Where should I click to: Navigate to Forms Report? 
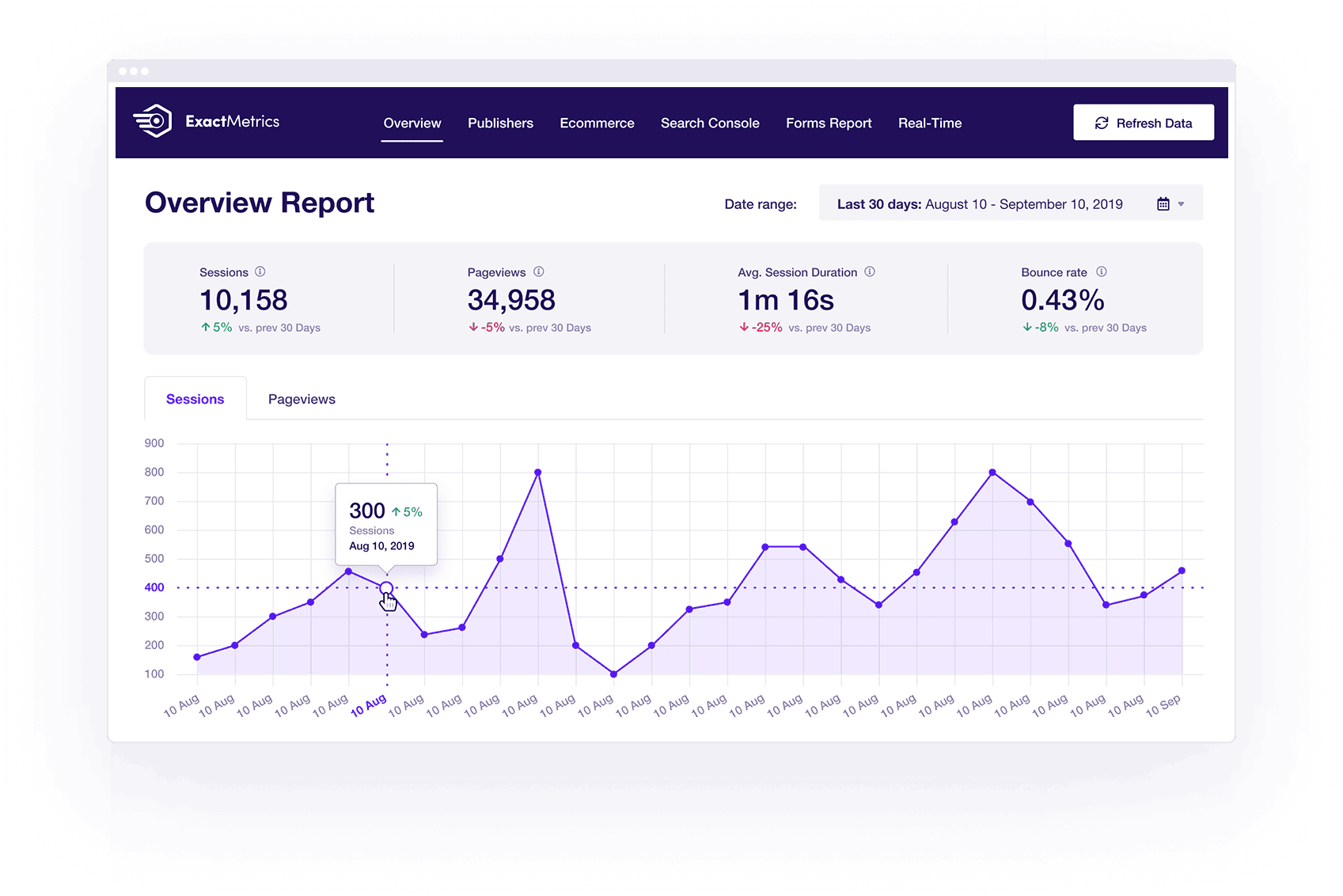(829, 123)
